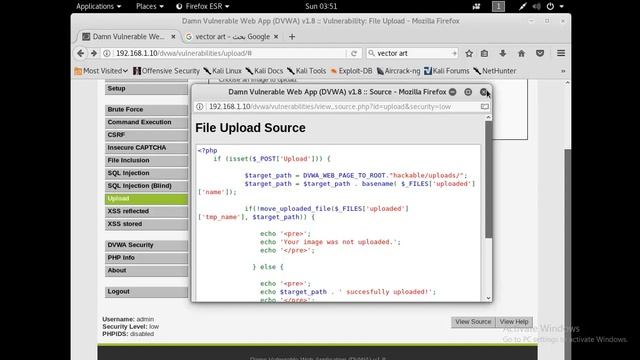This screenshot has height=360, width=640.
Task: Switch to the Damn Vulnerable Web App tab
Action: (x=129, y=37)
